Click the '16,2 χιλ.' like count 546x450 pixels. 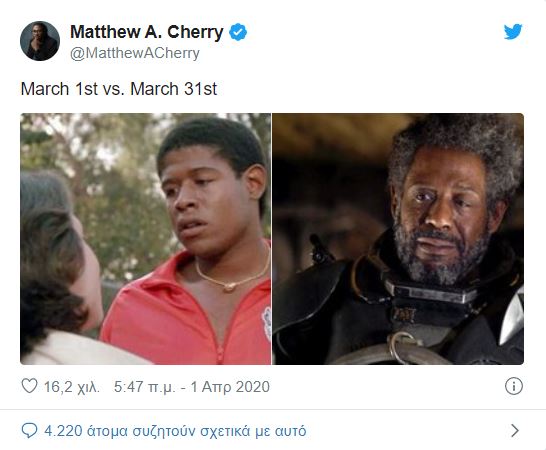click(x=72, y=387)
